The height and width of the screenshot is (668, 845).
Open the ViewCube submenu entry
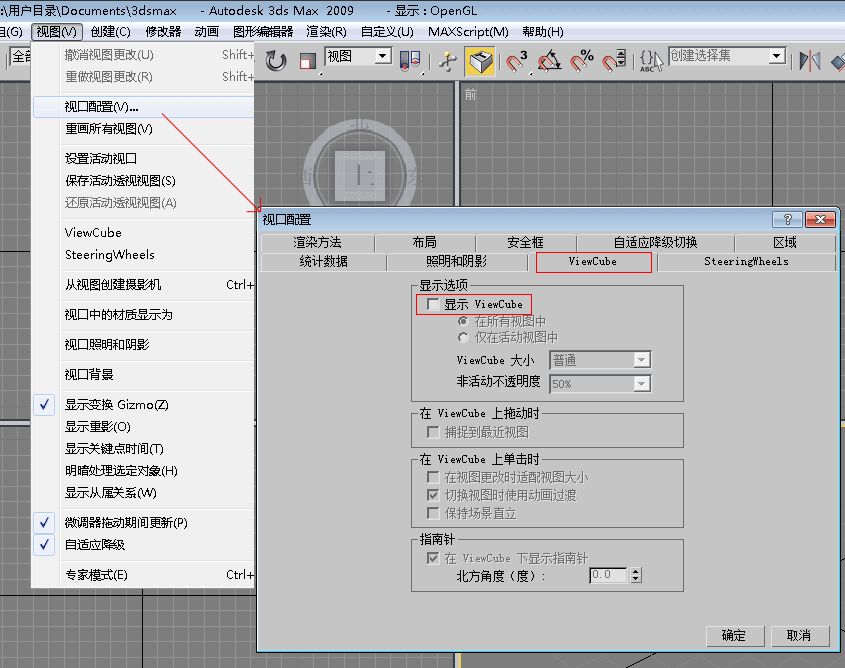[x=144, y=233]
